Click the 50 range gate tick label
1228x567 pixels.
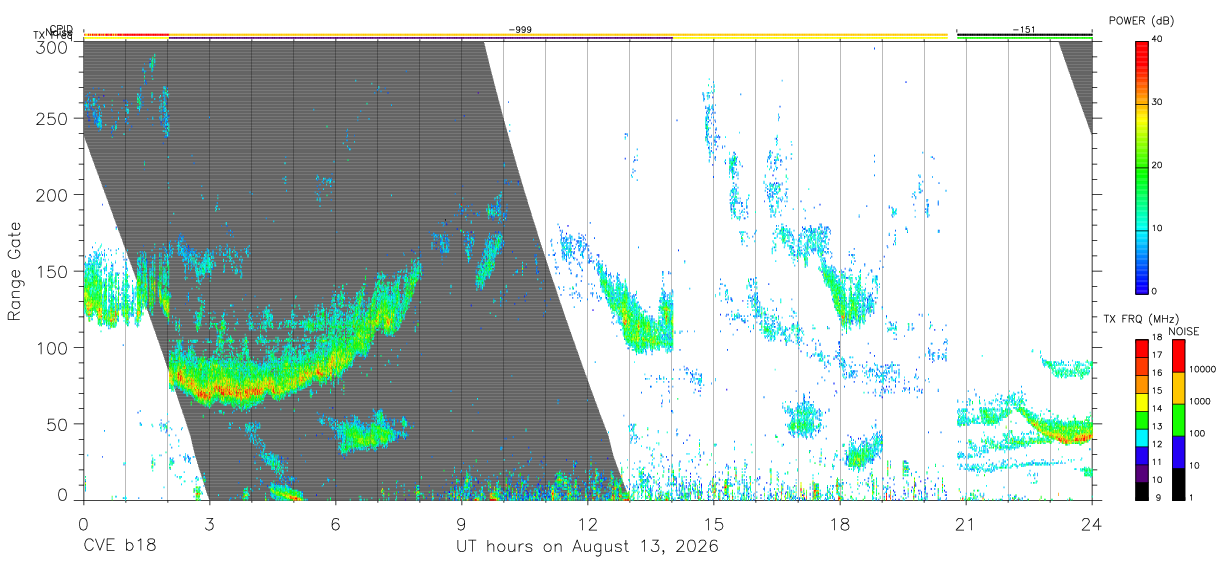pos(58,424)
